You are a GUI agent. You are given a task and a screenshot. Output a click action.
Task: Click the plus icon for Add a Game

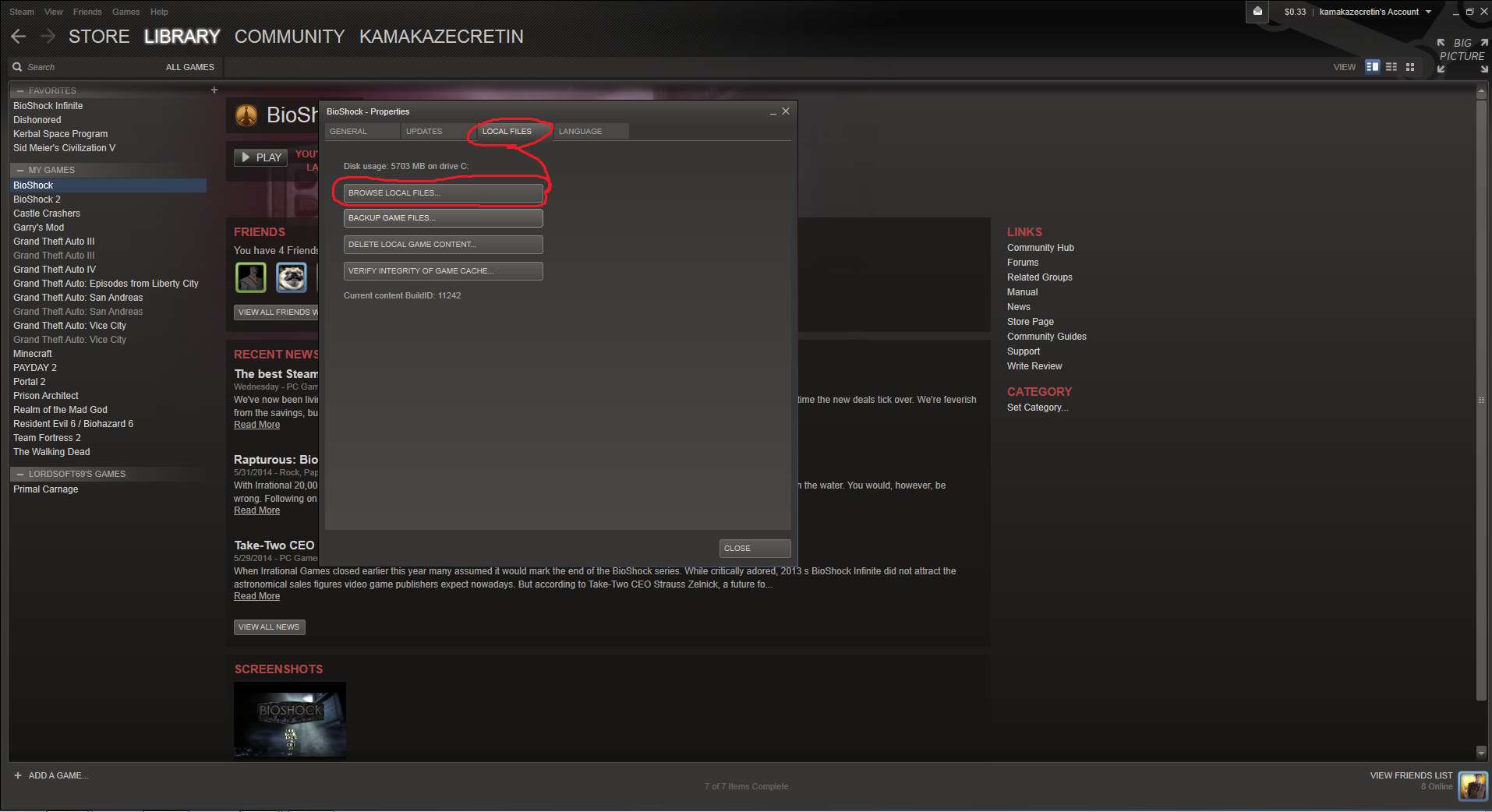click(18, 775)
